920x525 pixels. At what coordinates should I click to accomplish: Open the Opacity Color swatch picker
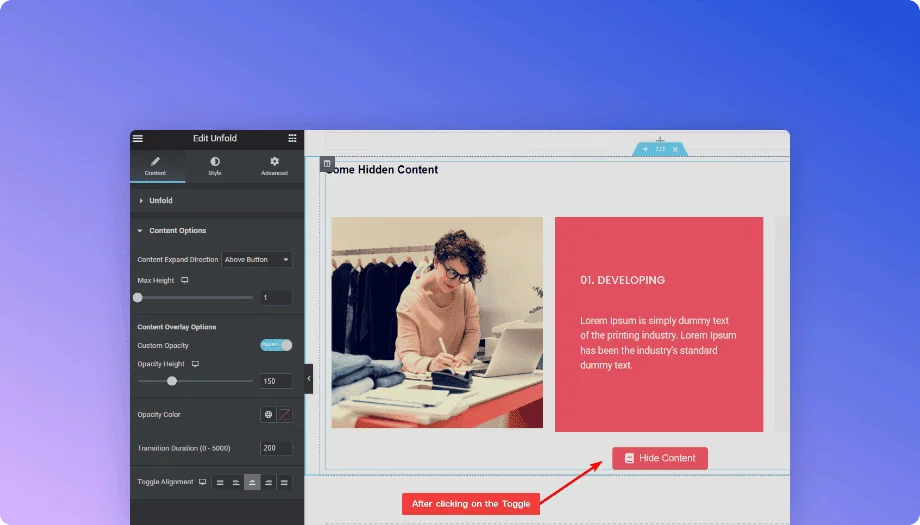click(285, 415)
